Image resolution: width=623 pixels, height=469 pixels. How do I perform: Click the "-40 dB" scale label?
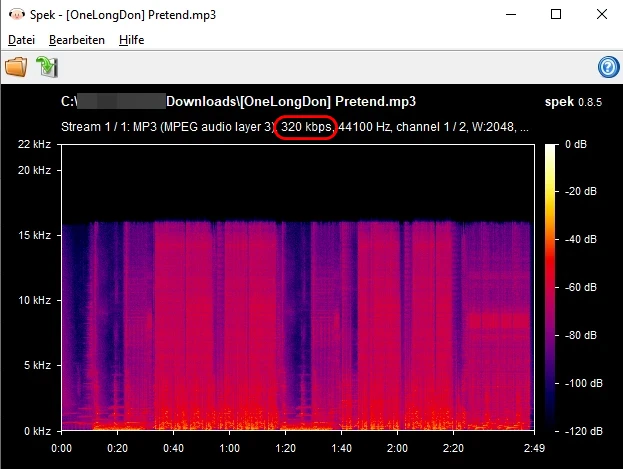coord(580,239)
